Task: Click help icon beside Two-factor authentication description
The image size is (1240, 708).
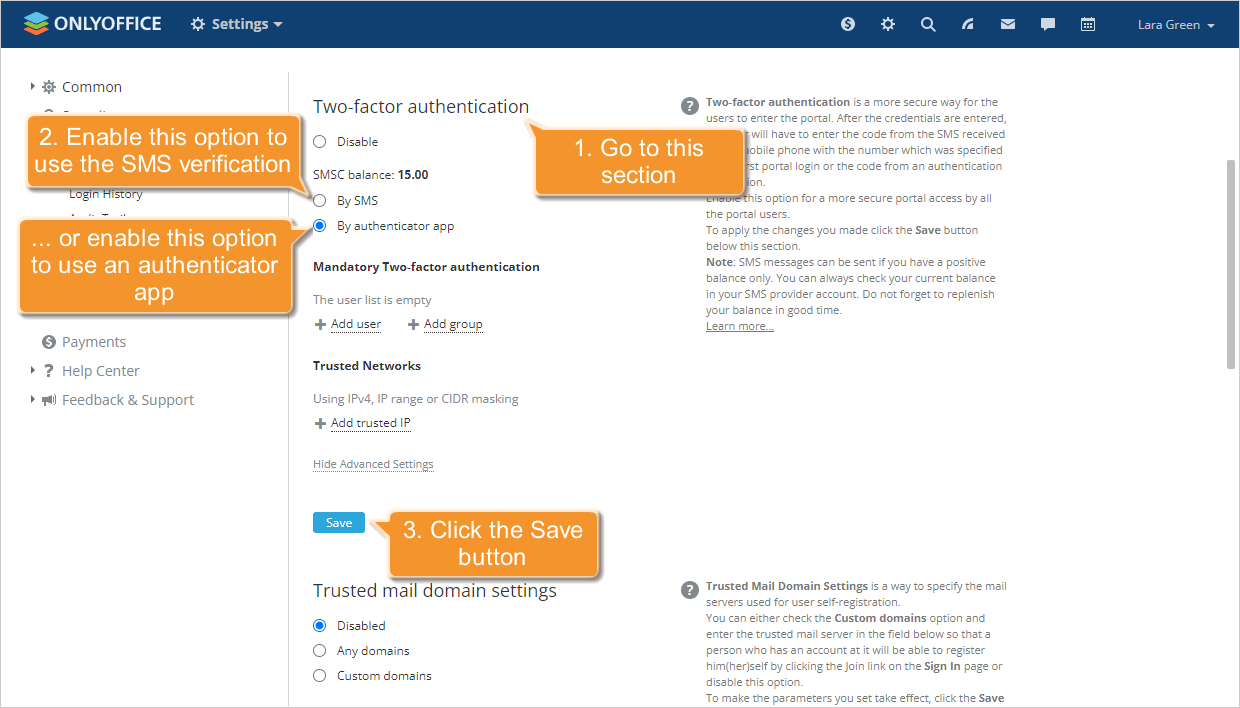Action: click(690, 106)
